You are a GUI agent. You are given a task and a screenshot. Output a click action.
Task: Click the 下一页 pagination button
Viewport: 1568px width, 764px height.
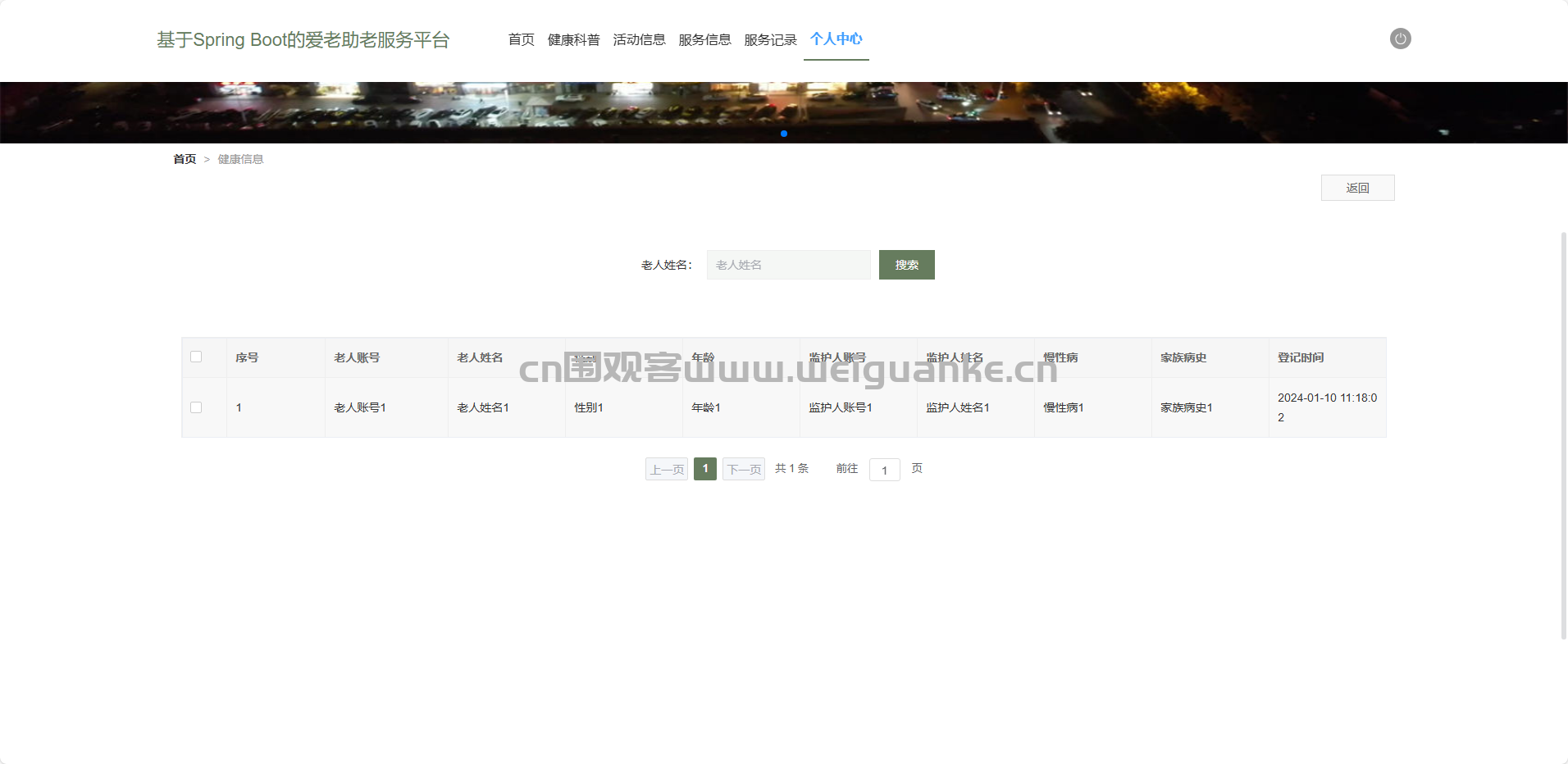click(743, 469)
